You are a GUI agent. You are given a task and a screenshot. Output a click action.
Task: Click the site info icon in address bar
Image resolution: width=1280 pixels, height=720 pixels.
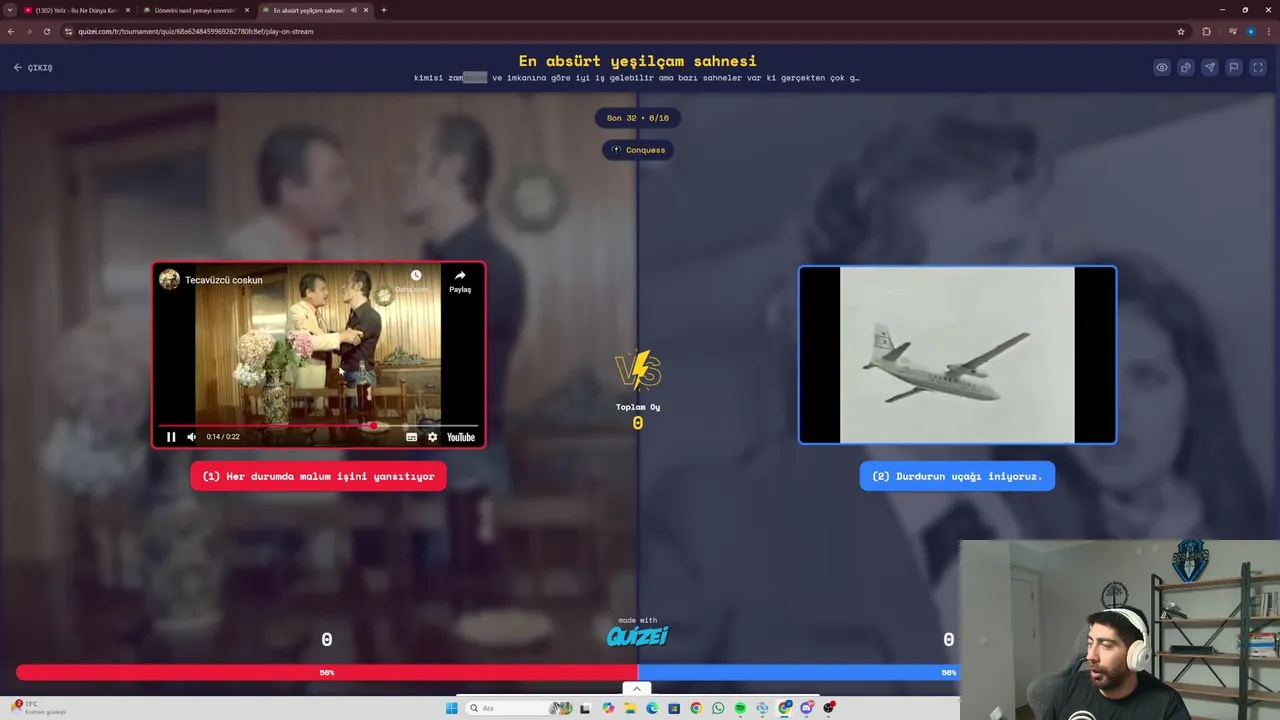(x=69, y=31)
